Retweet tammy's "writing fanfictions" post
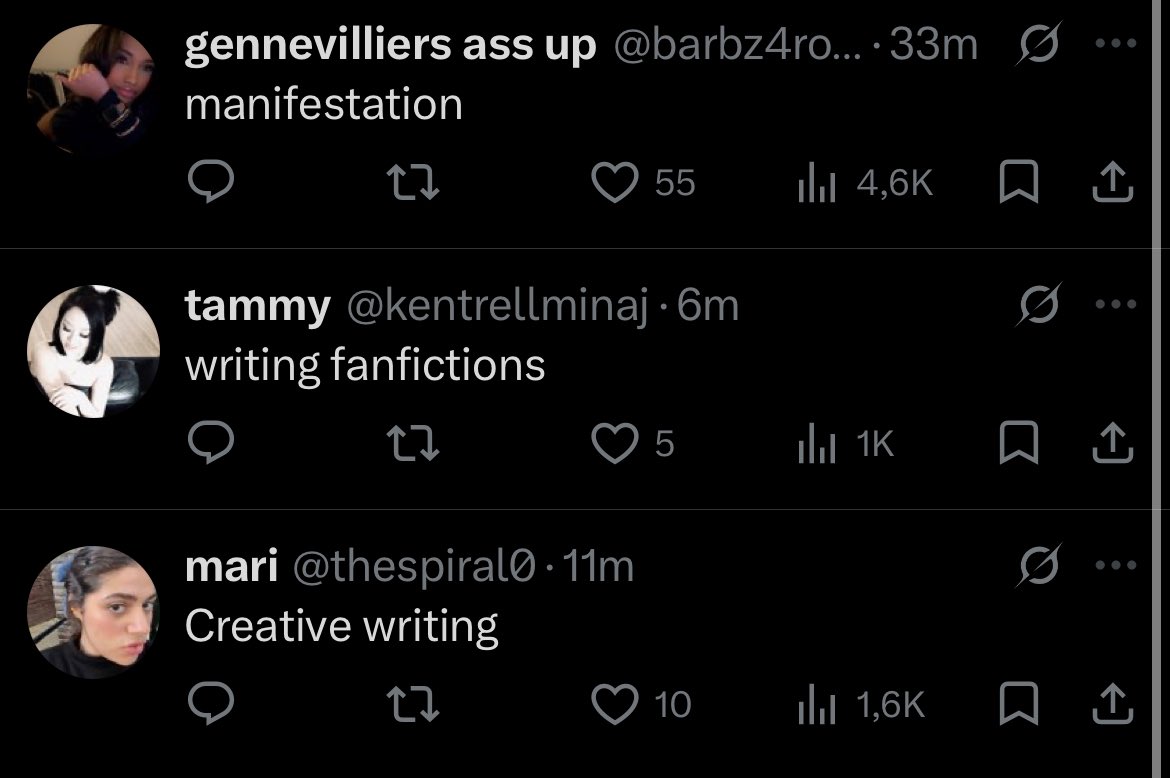 click(x=413, y=443)
